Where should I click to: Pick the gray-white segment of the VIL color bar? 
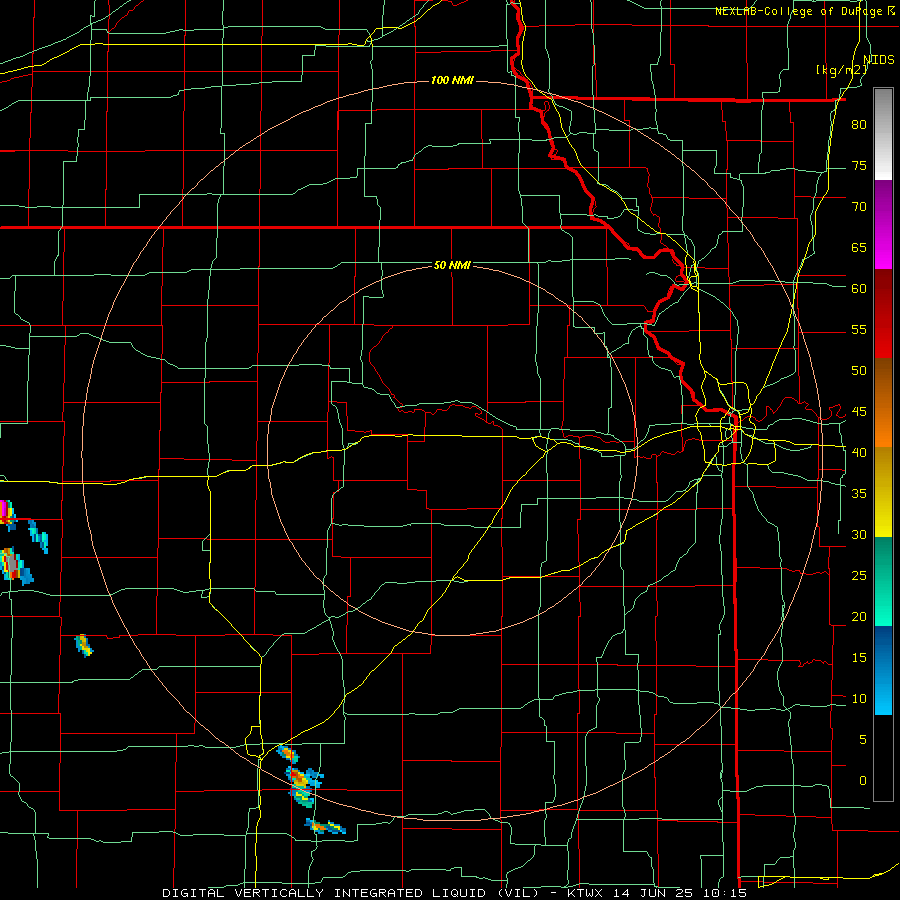click(883, 134)
